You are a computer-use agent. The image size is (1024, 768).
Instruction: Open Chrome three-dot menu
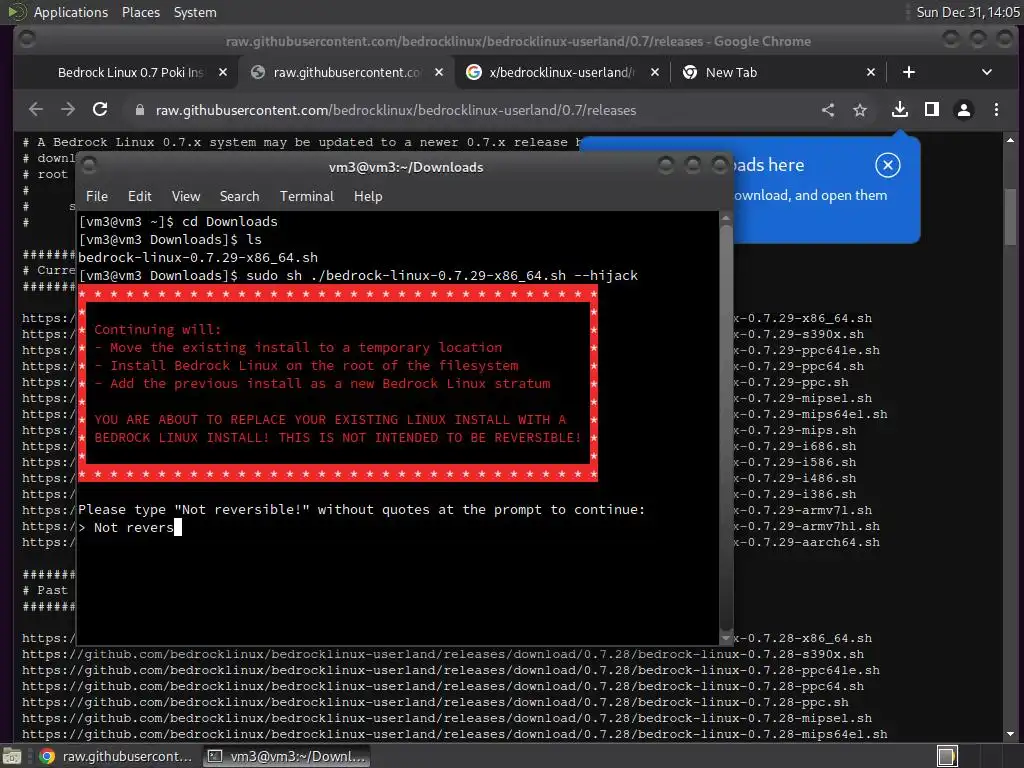click(x=996, y=110)
